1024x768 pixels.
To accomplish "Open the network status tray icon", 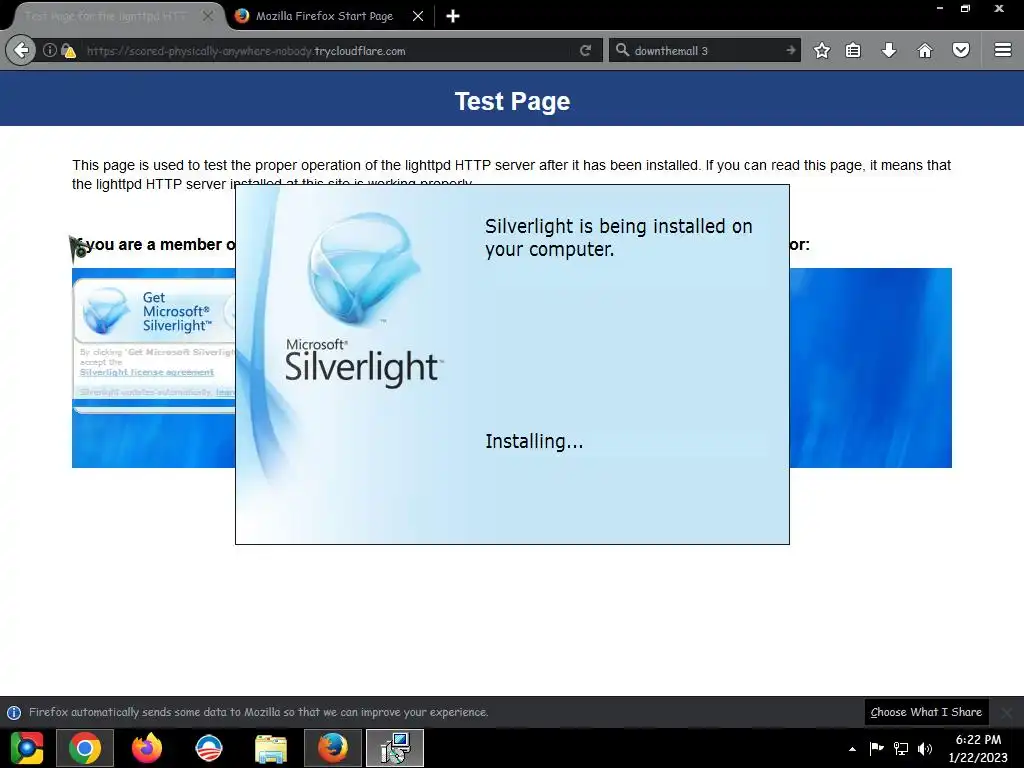I will coord(901,748).
